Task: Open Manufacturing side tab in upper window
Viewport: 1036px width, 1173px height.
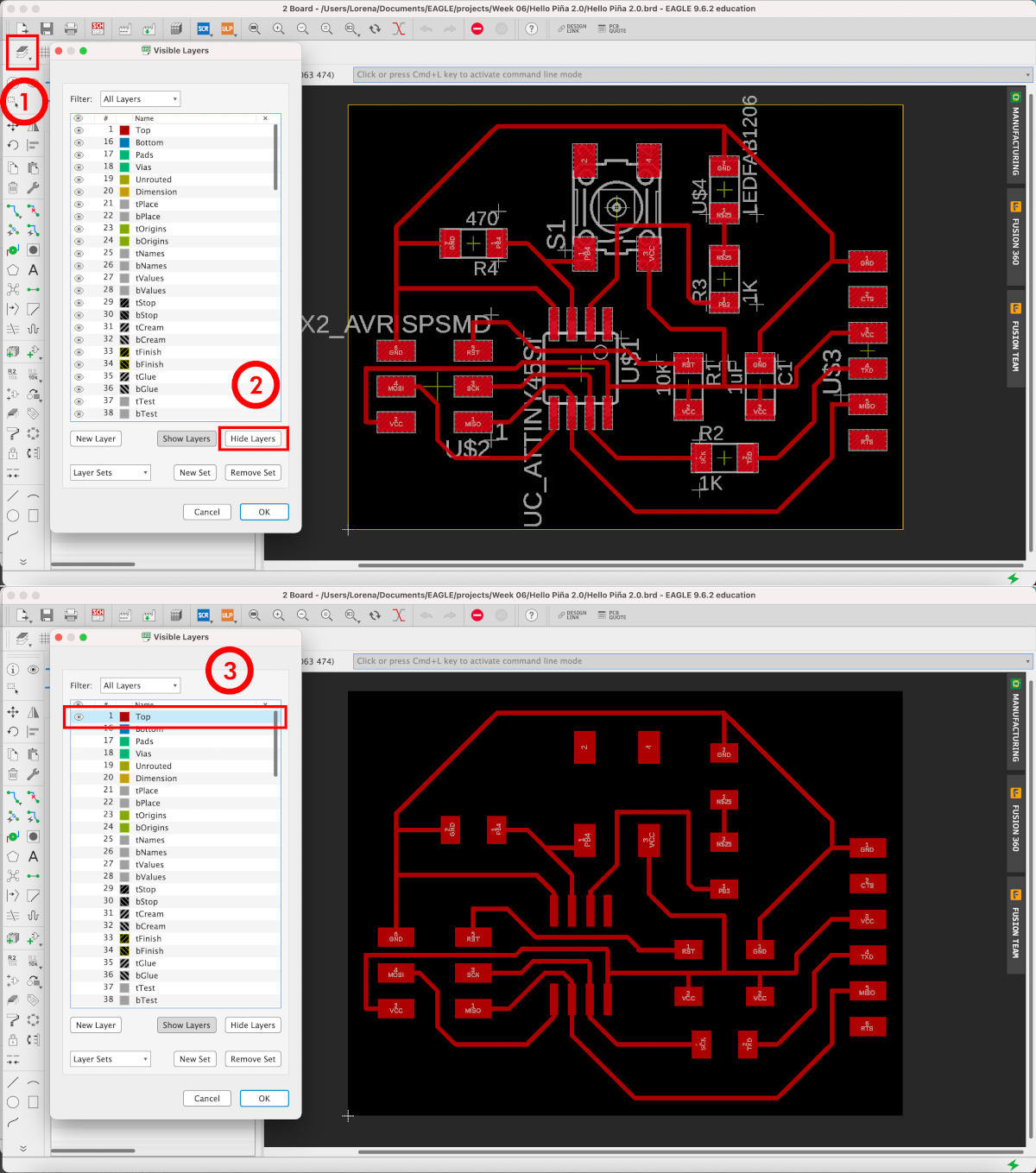Action: click(1016, 134)
